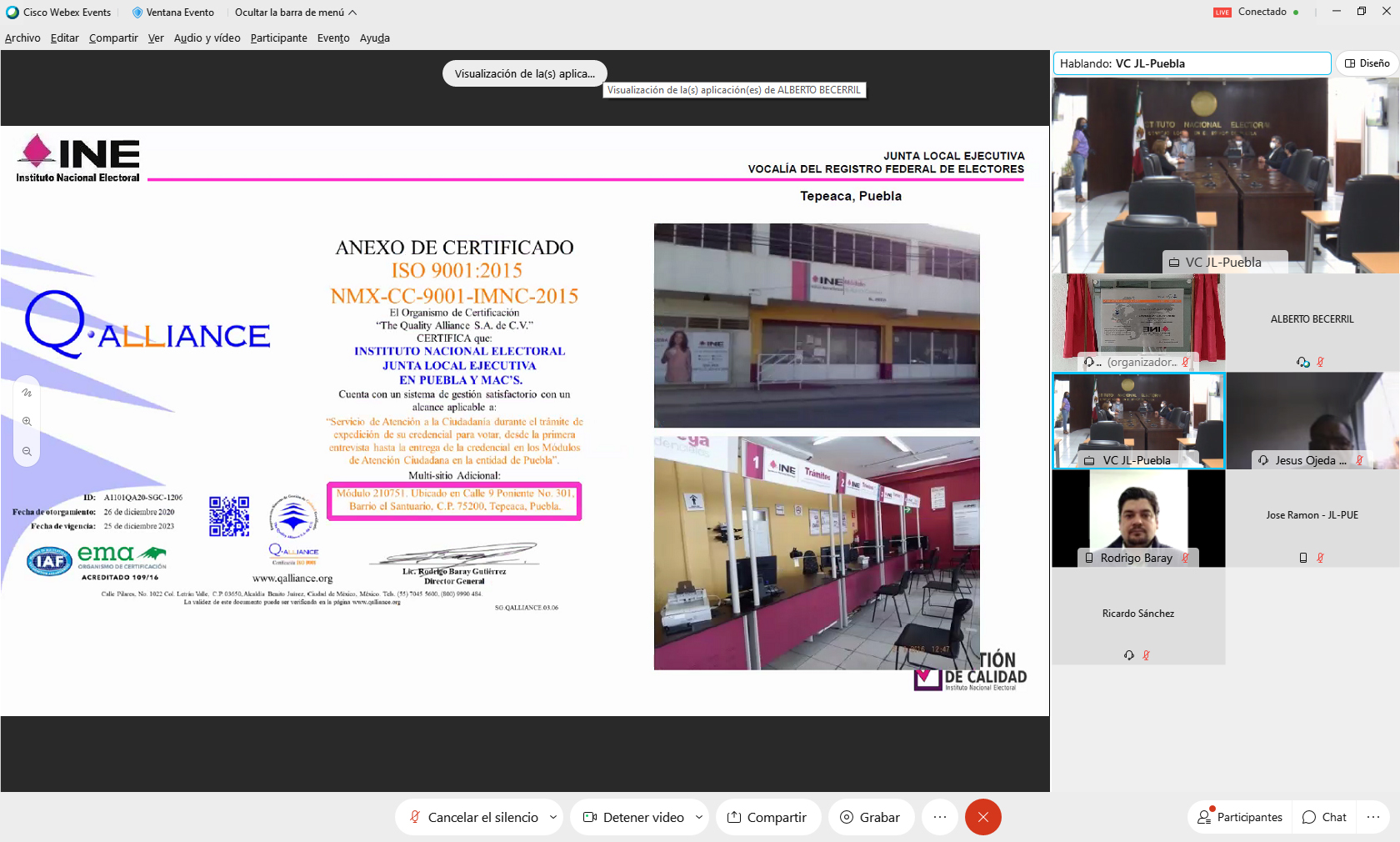The height and width of the screenshot is (842, 1400).
Task: Click the muted mic icon on Jesus Ojeda tile
Action: (x=1359, y=460)
